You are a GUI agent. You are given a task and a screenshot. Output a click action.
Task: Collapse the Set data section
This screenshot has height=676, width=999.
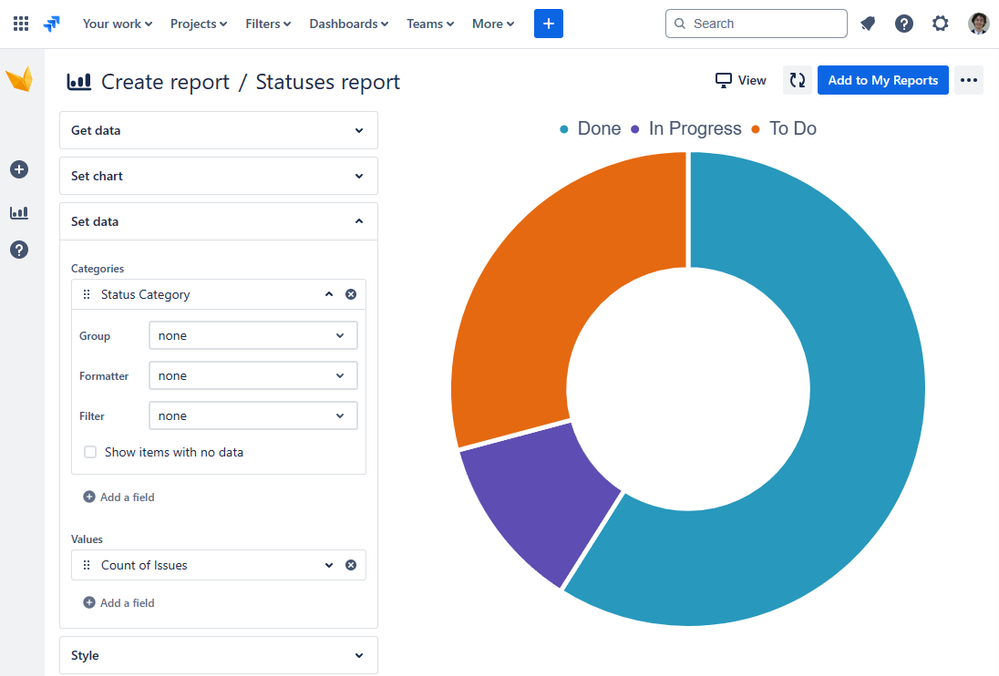[x=219, y=222]
